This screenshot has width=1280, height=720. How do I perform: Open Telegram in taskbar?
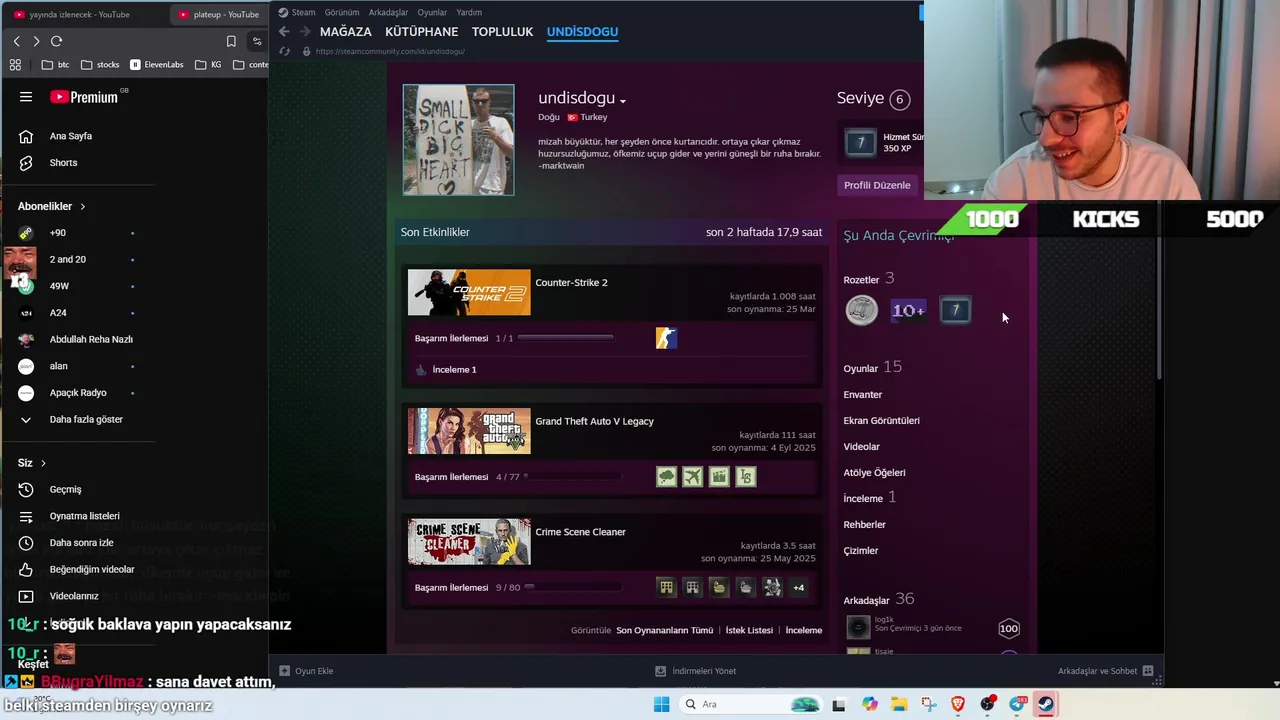coord(1018,704)
